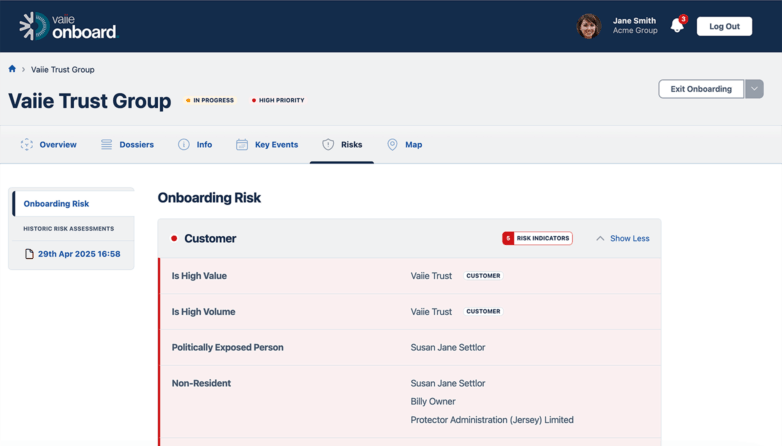
Task: Collapse Customer section with Show Less
Action: pos(622,239)
